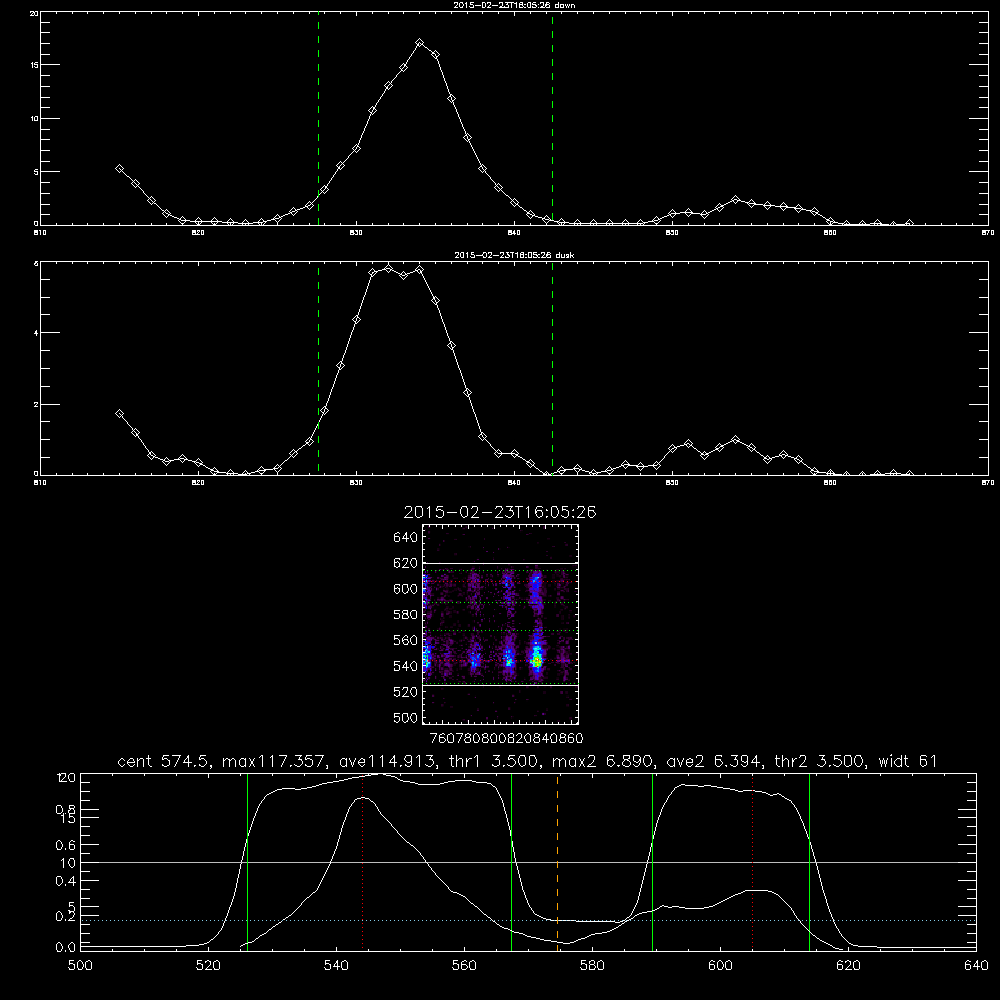
Task: Click the 20 label on dawn plot y-axis
Action: click(x=34, y=13)
